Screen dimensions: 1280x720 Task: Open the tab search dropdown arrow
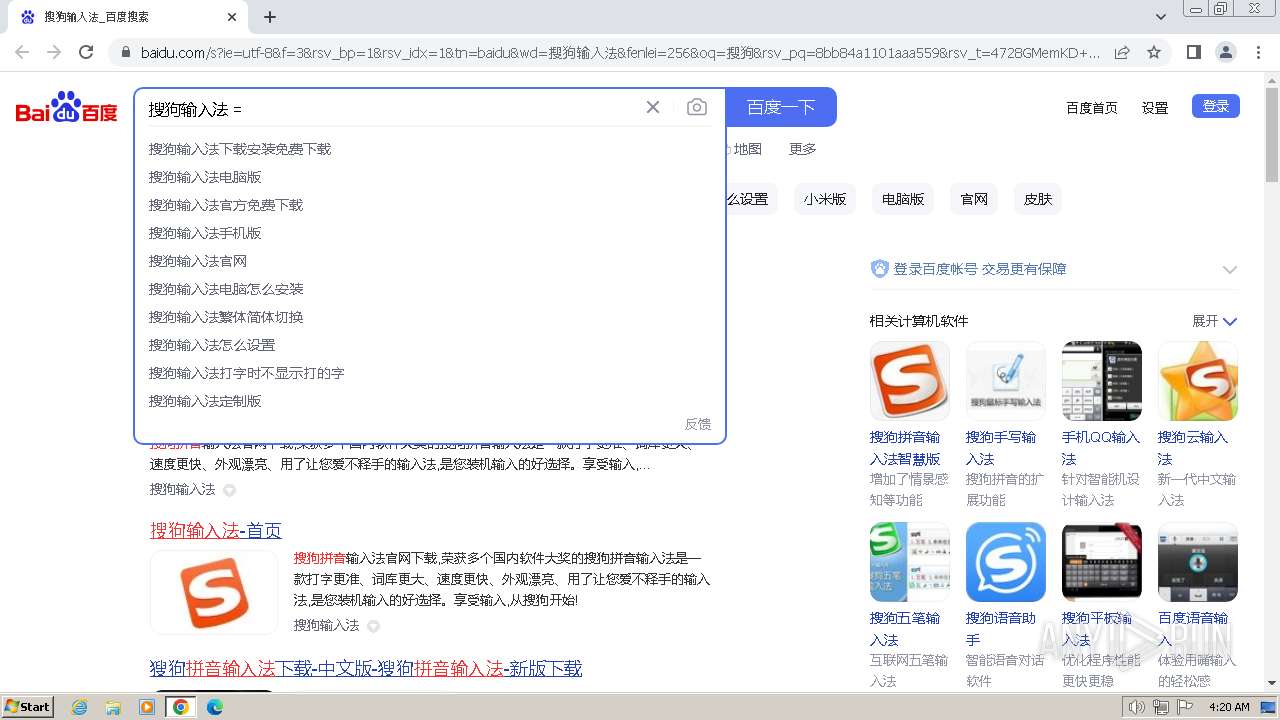tap(1161, 17)
